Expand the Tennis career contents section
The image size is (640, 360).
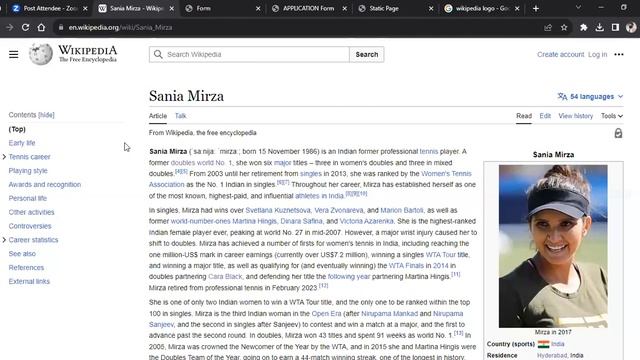(4, 157)
